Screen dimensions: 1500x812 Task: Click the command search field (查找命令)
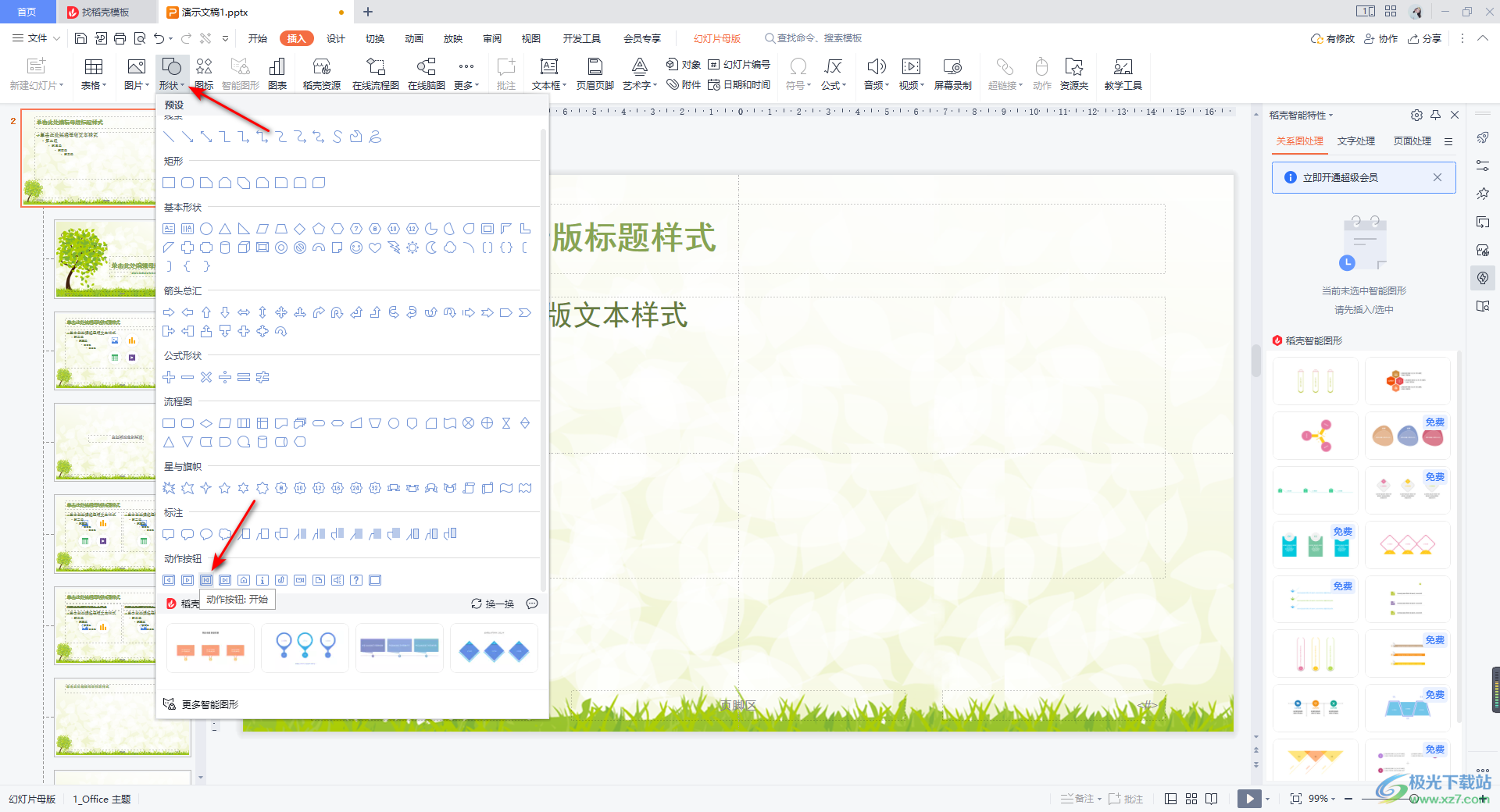(813, 38)
